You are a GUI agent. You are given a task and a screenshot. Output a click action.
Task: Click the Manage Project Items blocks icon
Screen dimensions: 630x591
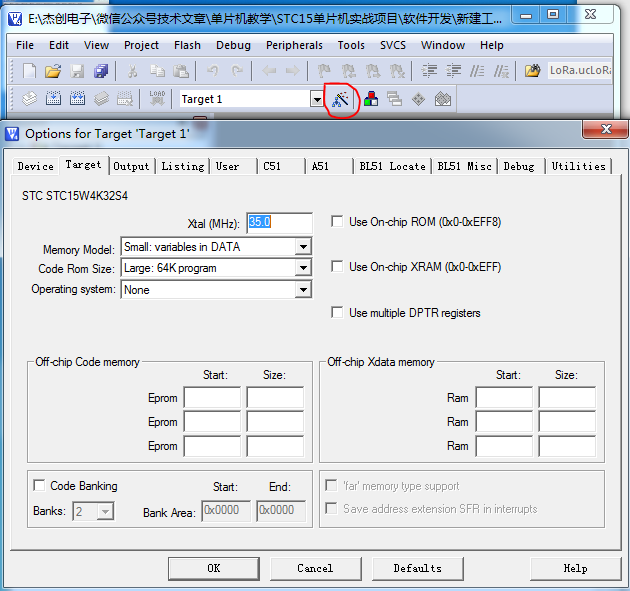371,98
